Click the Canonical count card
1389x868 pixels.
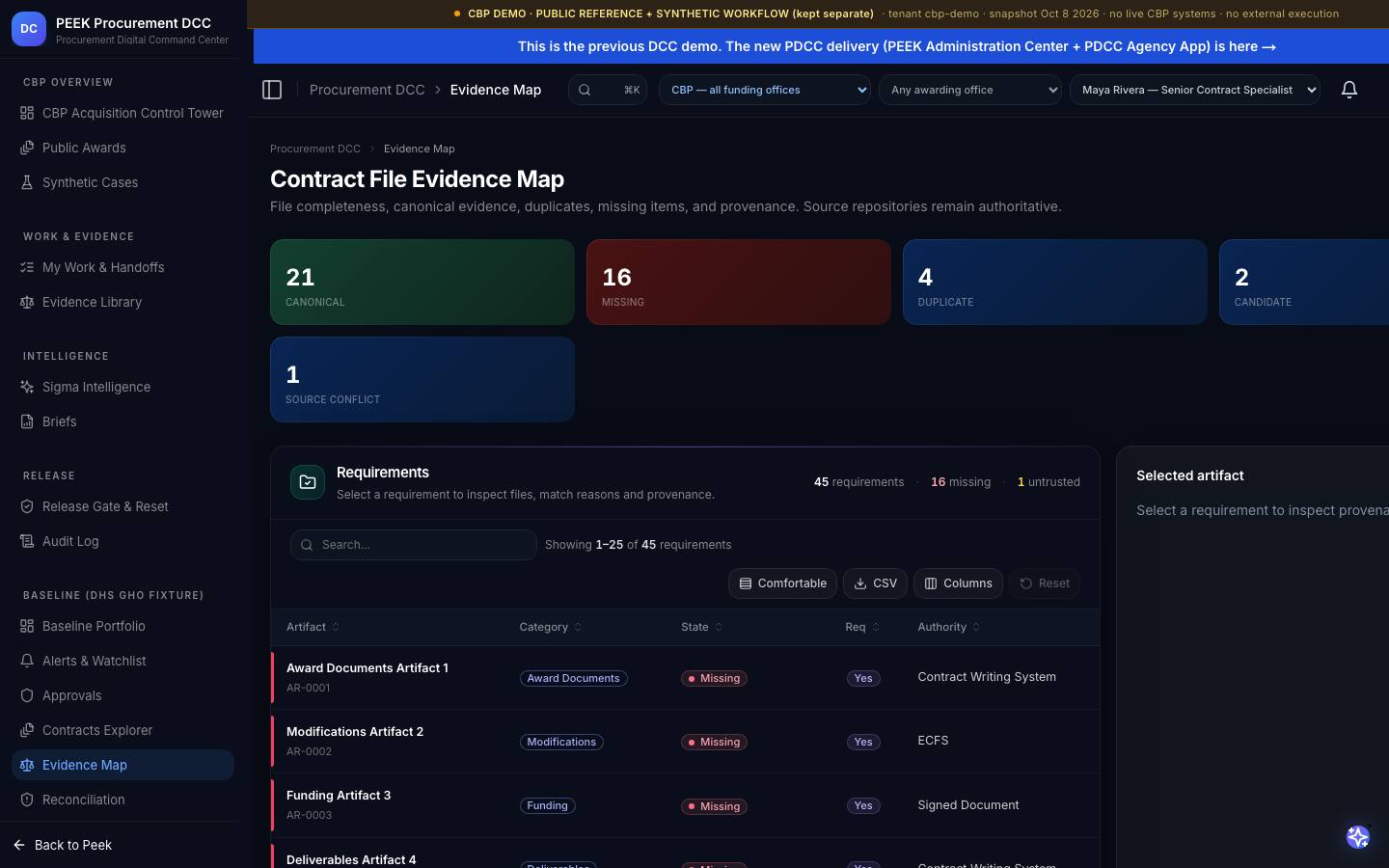pyautogui.click(x=422, y=283)
